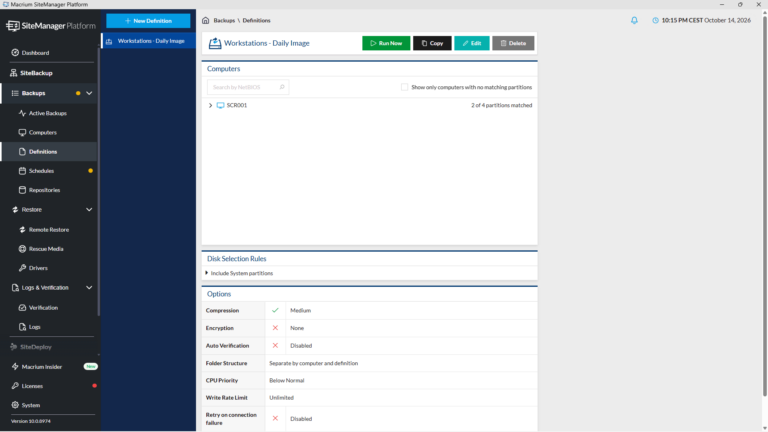The image size is (768, 432).
Task: Click the Macrium Insider lightning icon
Action: coord(15,366)
